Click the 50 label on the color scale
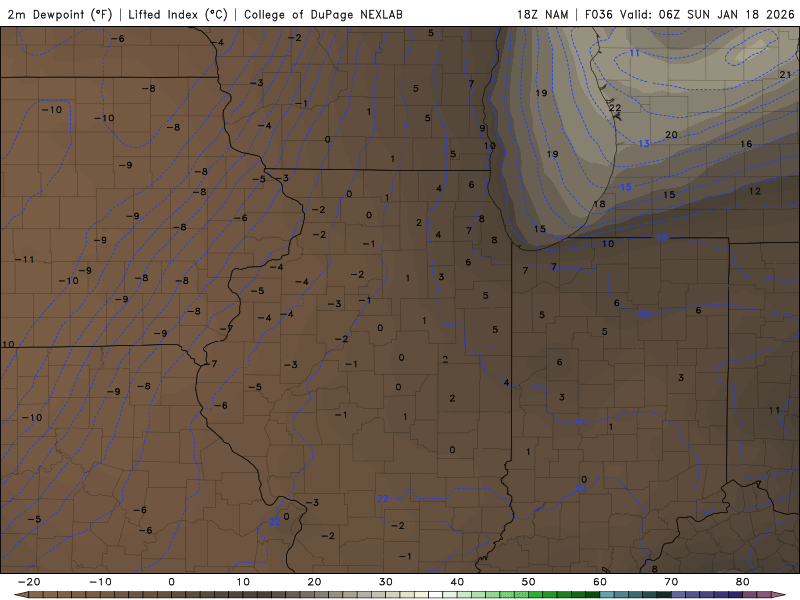This screenshot has width=800, height=600. (529, 582)
